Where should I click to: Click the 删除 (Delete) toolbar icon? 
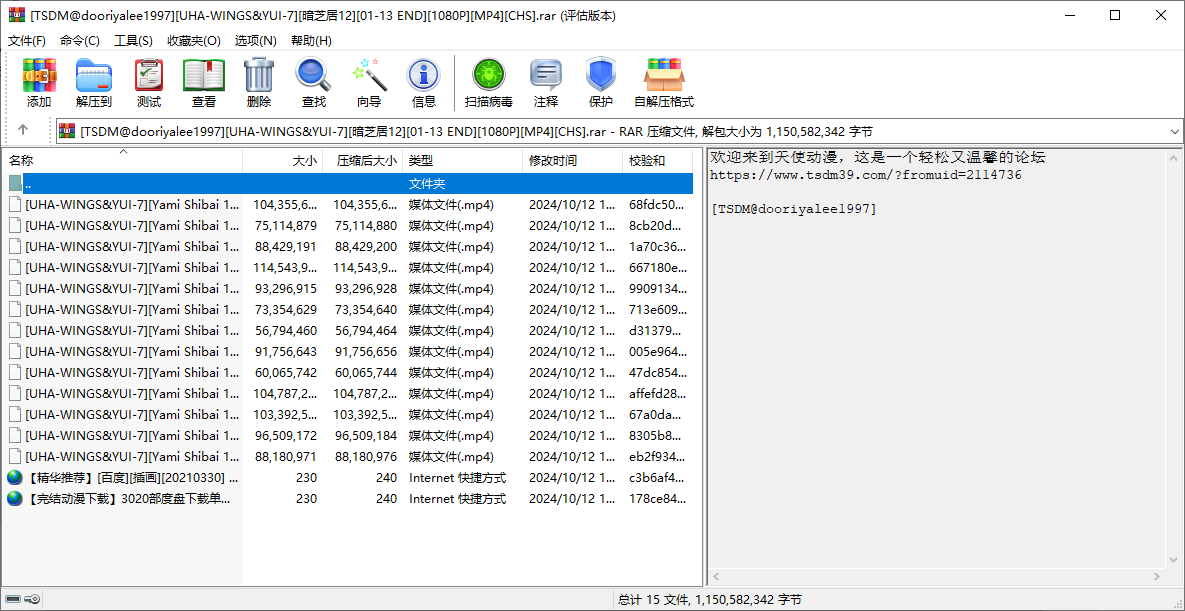(258, 82)
